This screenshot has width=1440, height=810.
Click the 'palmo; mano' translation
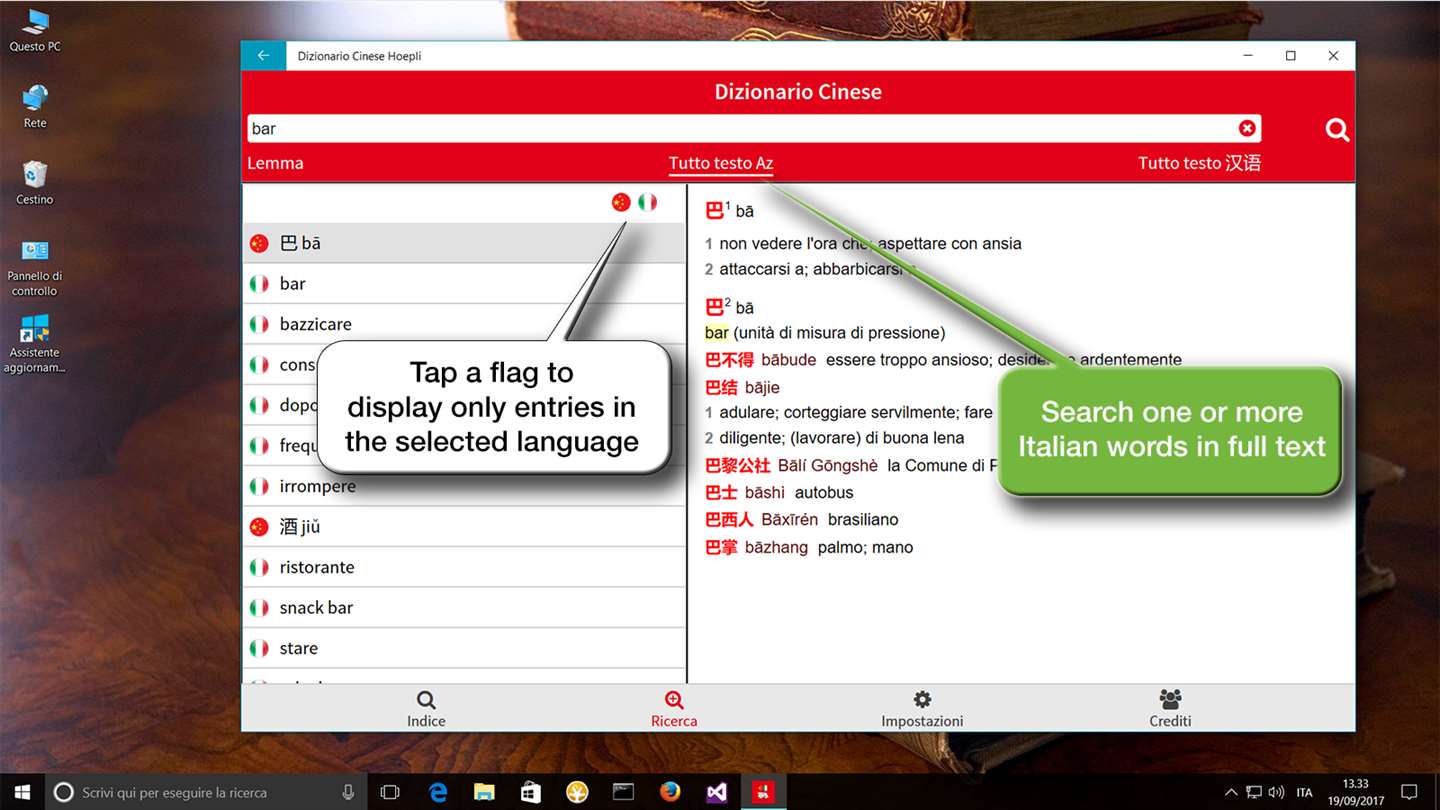point(865,547)
